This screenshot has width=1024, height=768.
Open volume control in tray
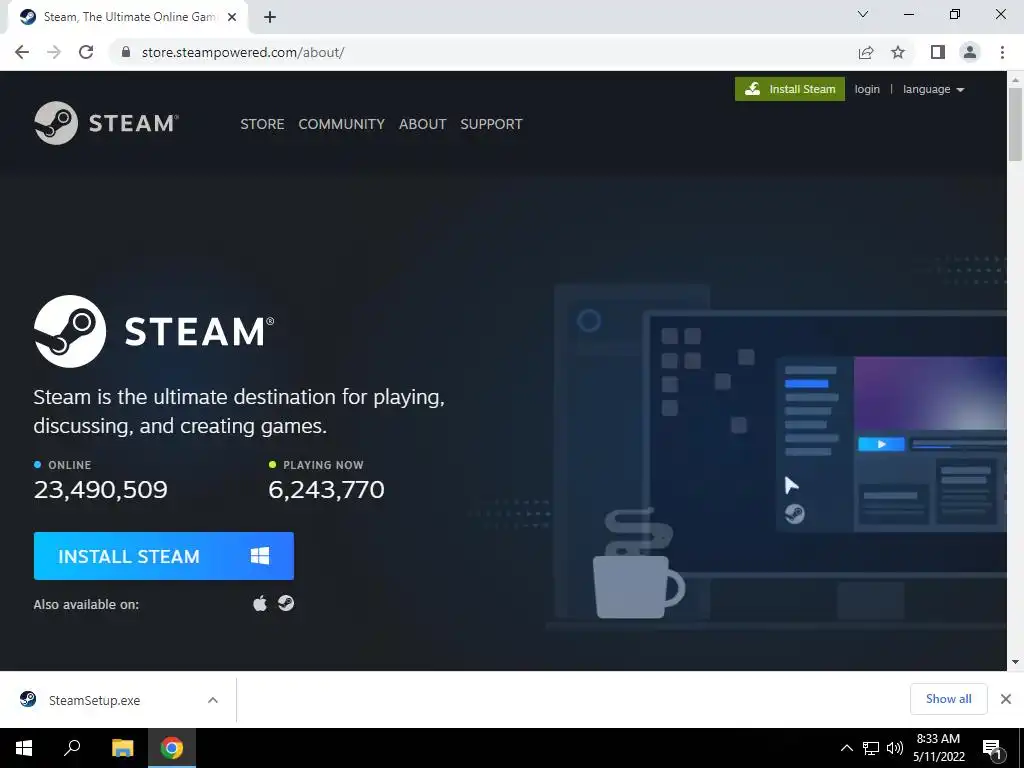pos(895,748)
